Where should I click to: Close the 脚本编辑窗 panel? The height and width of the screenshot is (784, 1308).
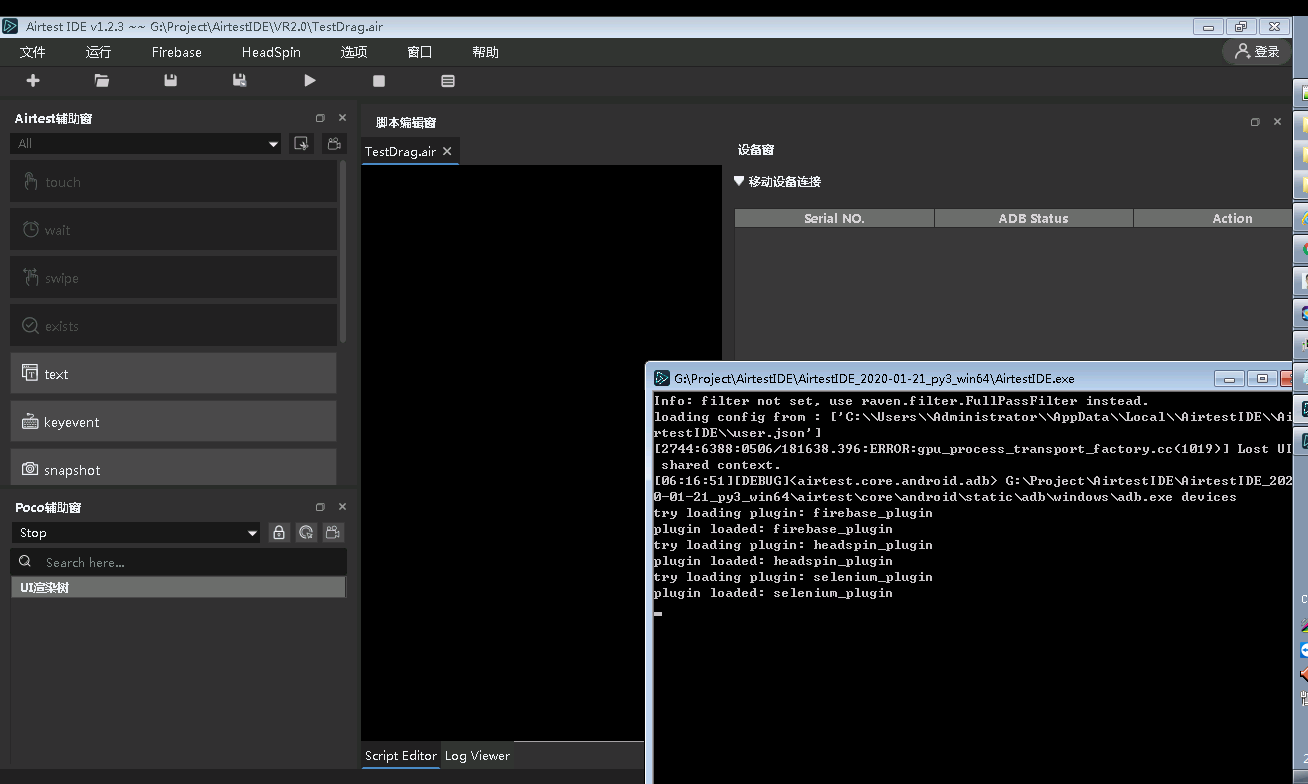[1277, 122]
